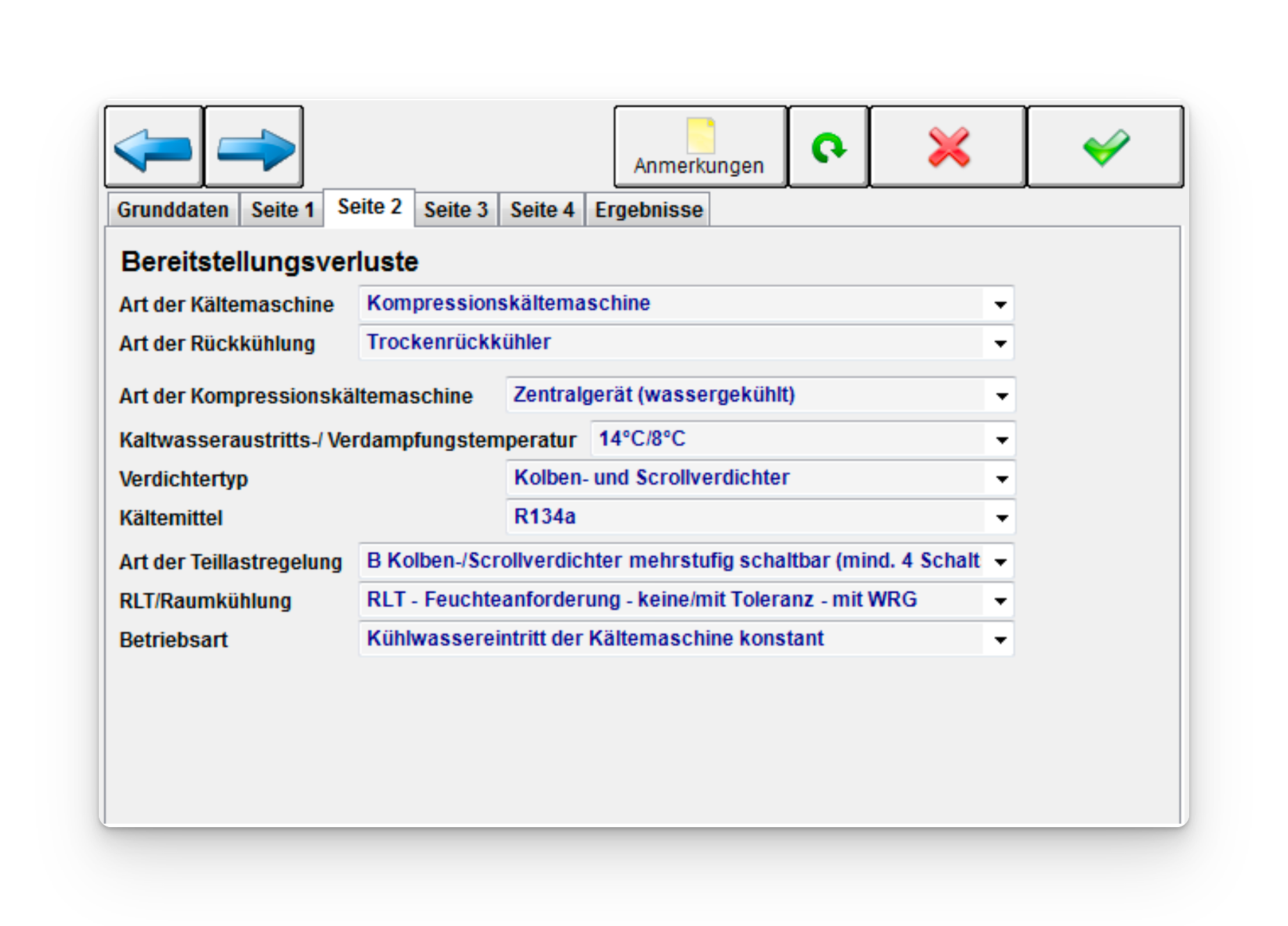
Task: Show the Ergebnisse tab
Action: 648,210
